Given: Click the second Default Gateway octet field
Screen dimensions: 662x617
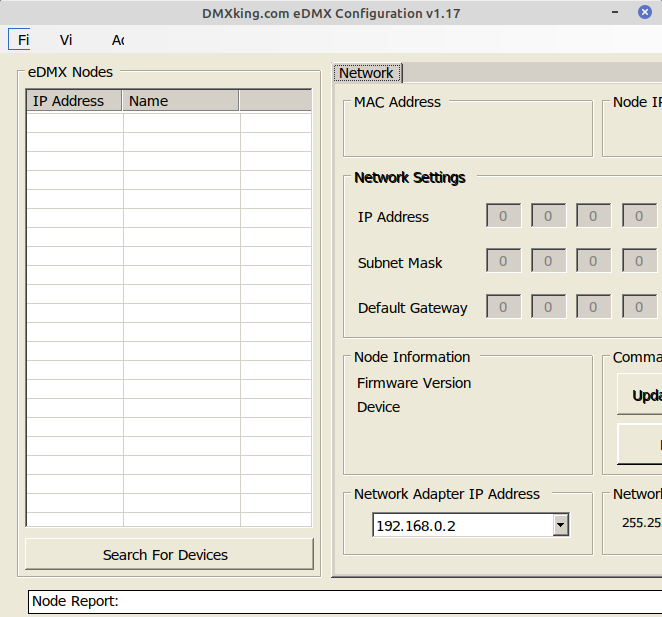Looking at the screenshot, I should click(548, 306).
